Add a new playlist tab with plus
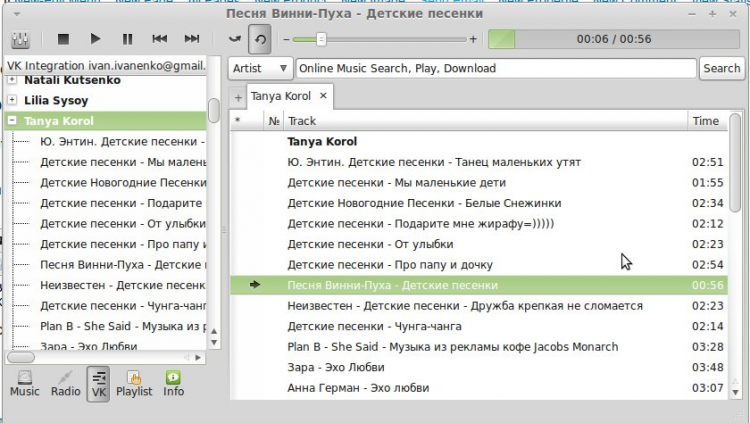 point(237,97)
